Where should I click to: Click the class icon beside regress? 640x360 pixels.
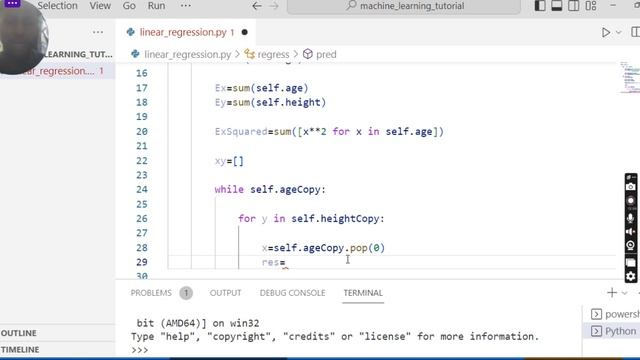pyautogui.click(x=249, y=54)
